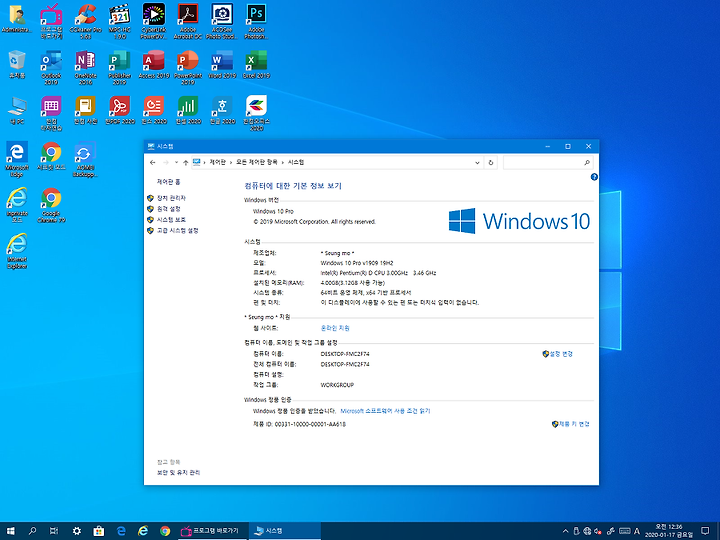Click the muted volume tray icon
The width and height of the screenshot is (720, 540).
(598, 531)
